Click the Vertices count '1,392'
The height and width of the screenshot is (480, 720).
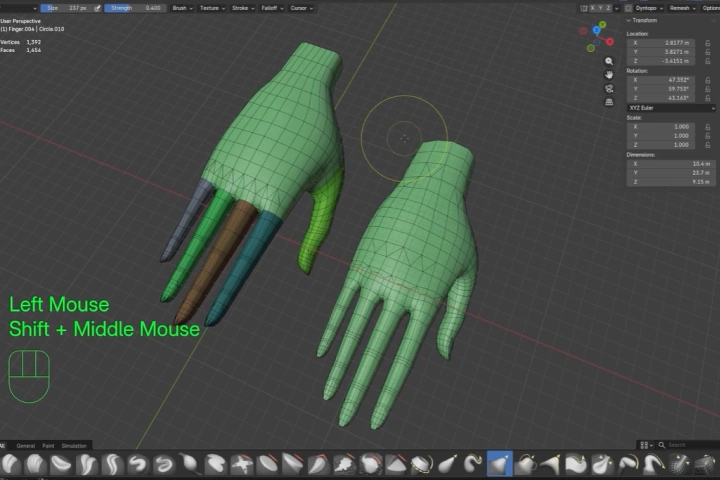(34, 42)
